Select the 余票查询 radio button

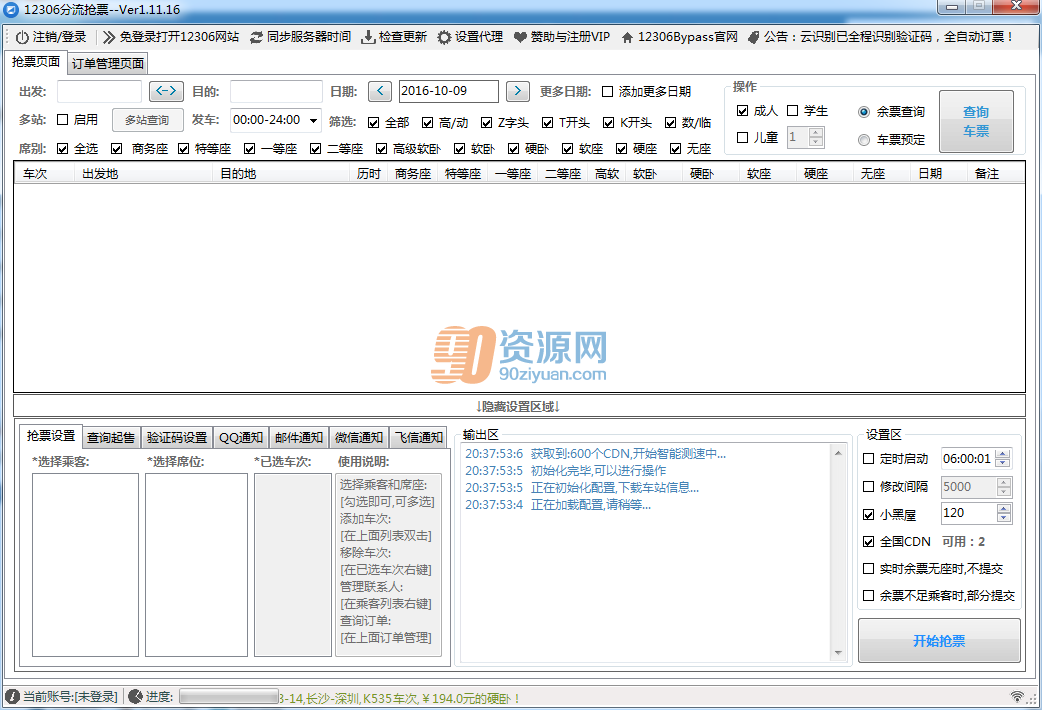tap(864, 112)
